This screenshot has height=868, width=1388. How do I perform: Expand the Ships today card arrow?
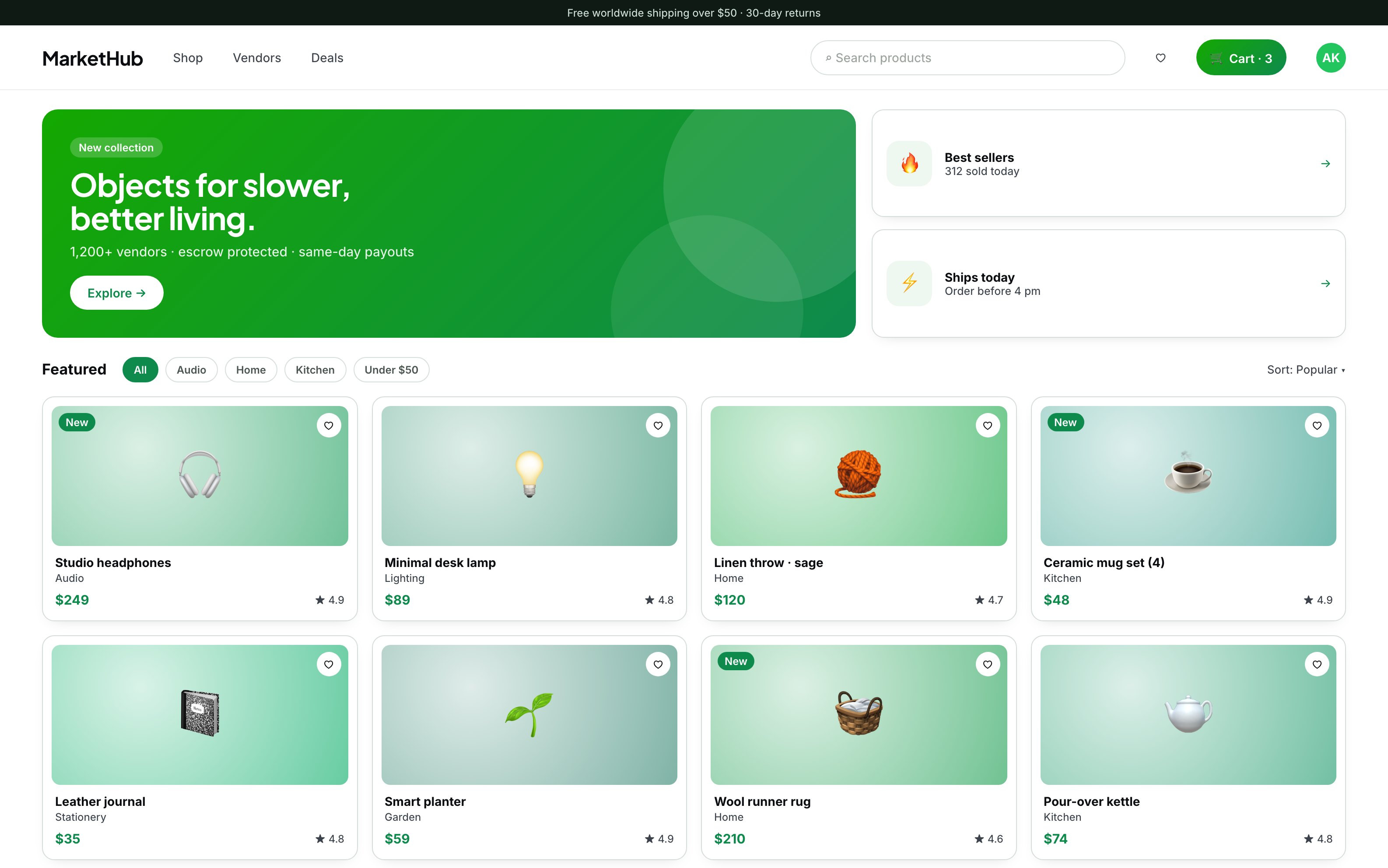pos(1325,283)
